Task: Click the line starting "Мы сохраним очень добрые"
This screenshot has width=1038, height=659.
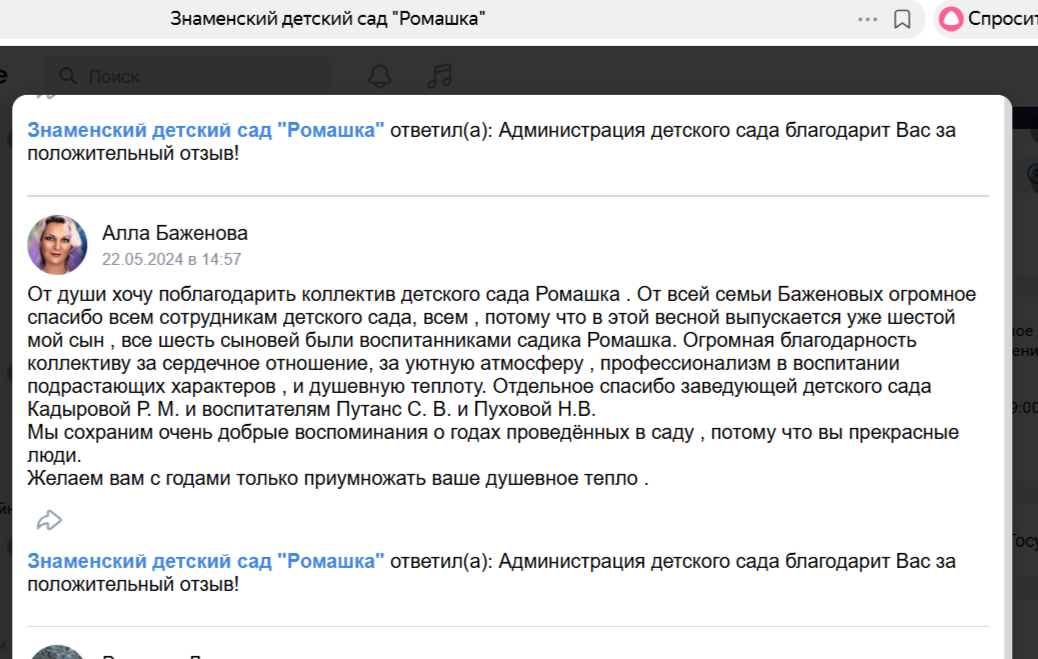Action: coord(490,433)
